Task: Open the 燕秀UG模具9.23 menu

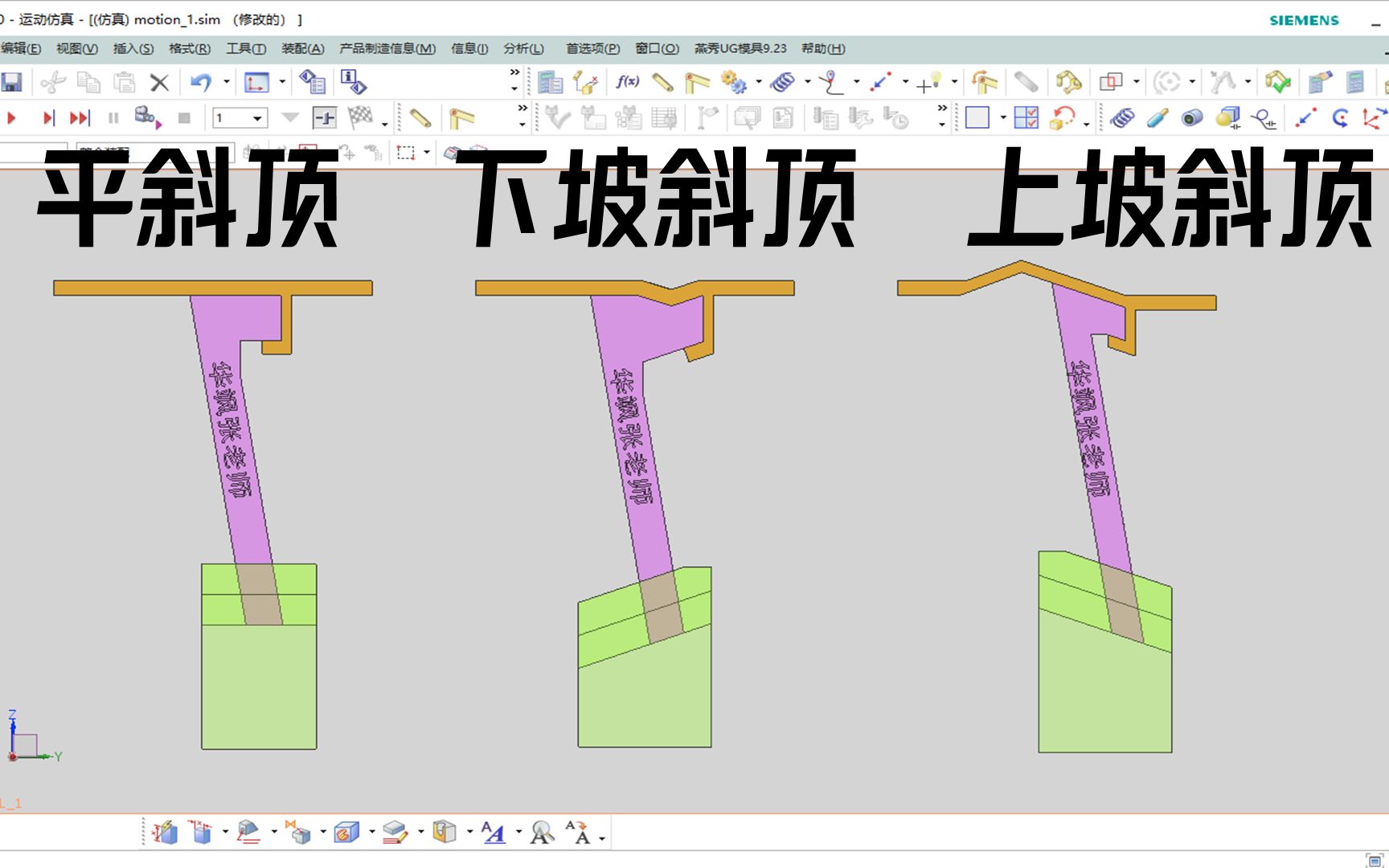Action: pos(740,48)
